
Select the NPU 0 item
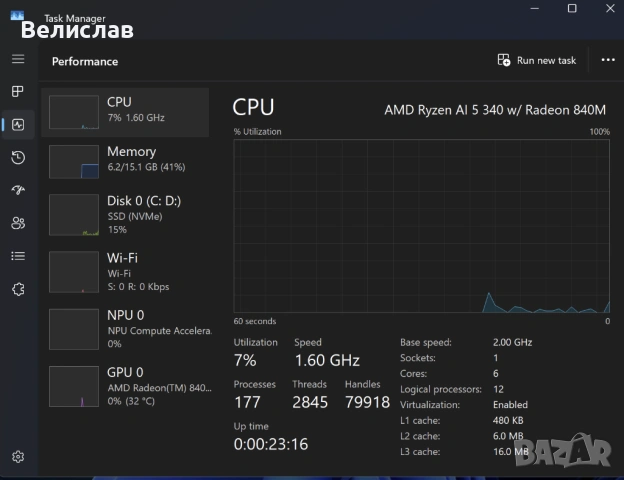[x=126, y=329]
